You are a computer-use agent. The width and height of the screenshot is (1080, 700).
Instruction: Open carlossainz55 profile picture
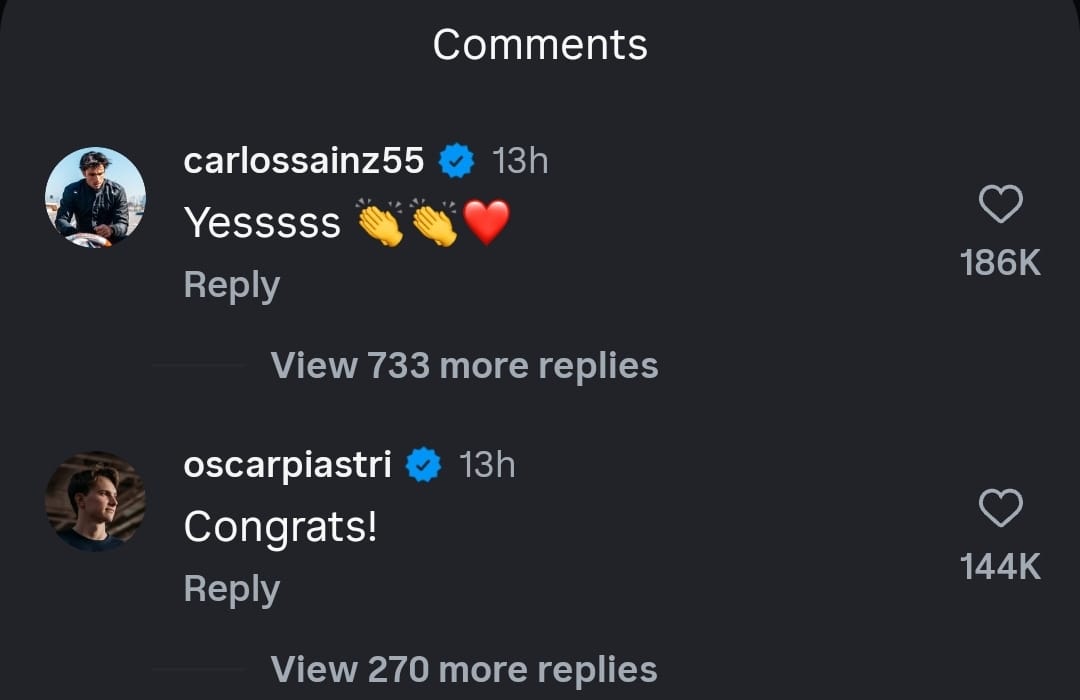(96, 197)
